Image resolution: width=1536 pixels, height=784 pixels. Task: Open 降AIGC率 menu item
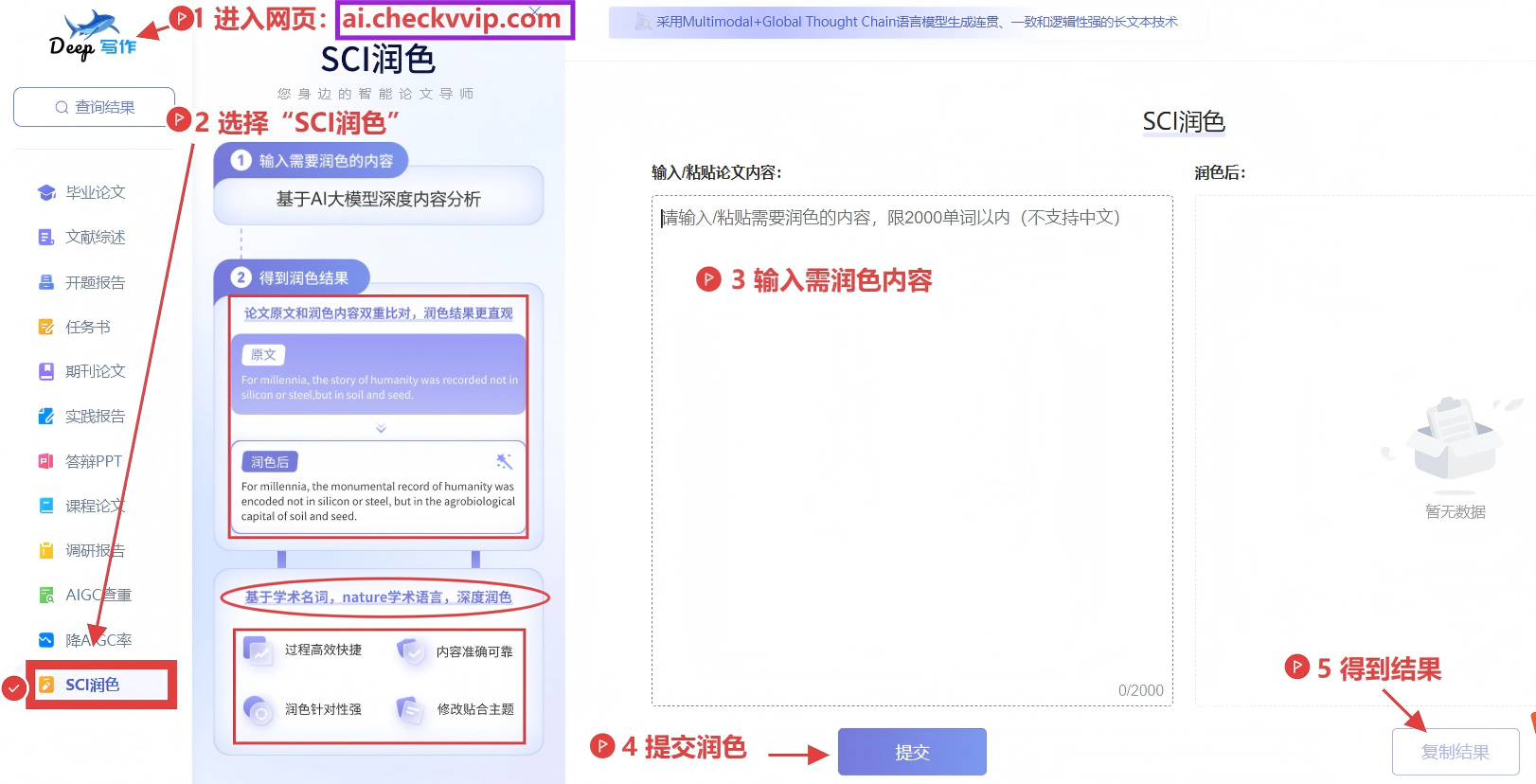point(98,640)
